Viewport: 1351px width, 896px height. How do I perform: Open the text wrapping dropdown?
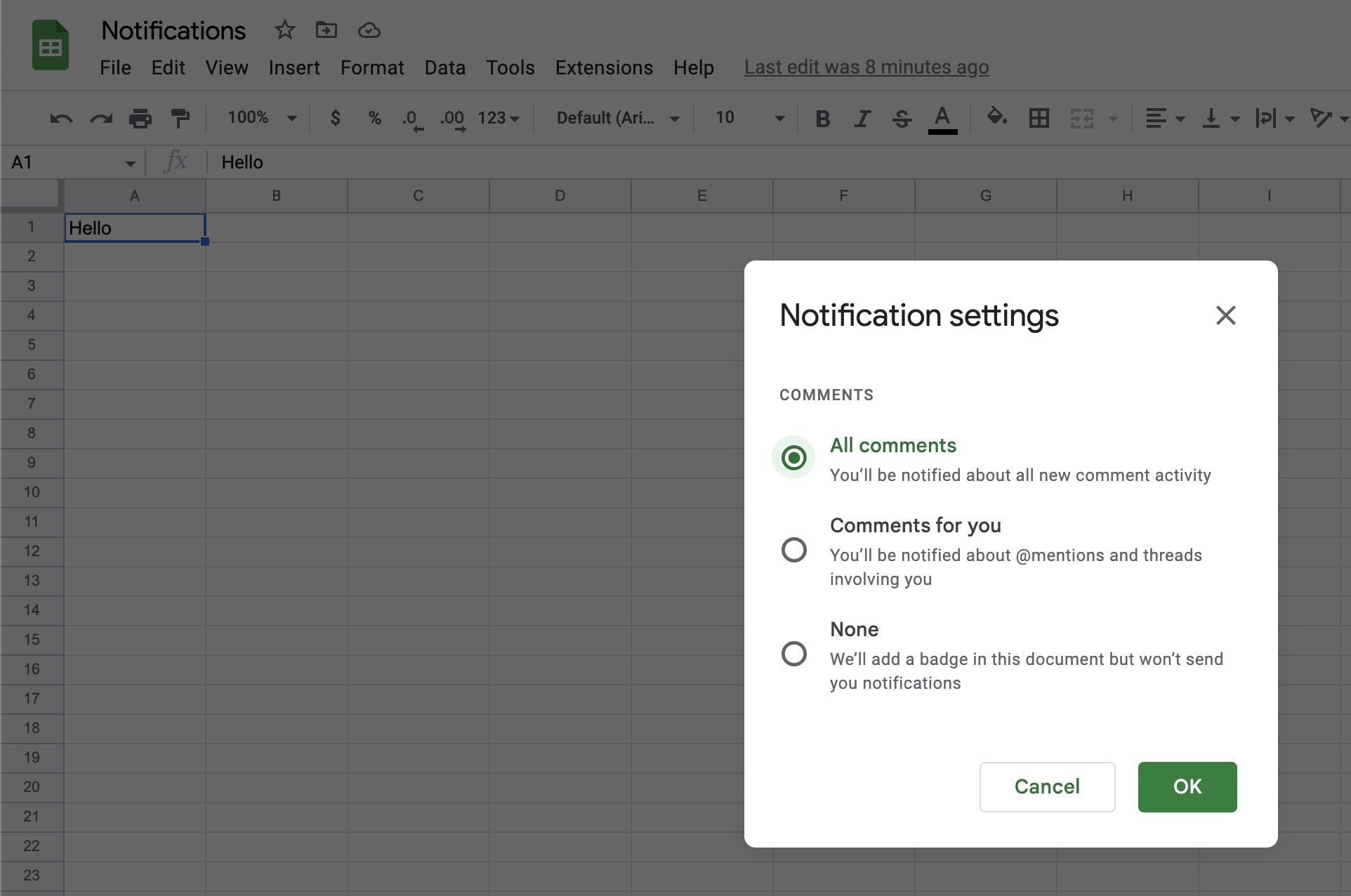coord(1275,118)
